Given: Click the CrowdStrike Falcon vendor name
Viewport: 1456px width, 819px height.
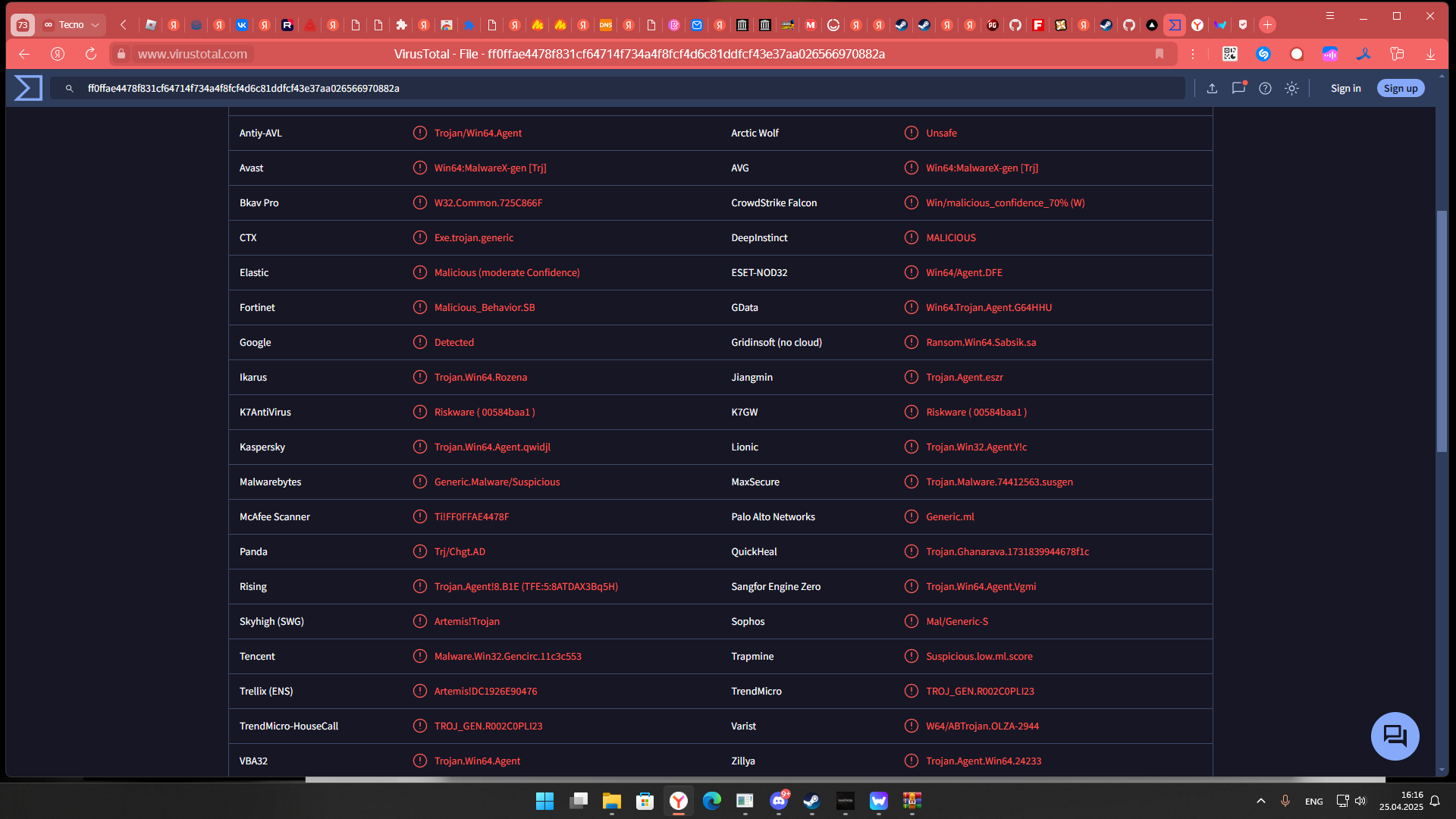Looking at the screenshot, I should pyautogui.click(x=773, y=202).
